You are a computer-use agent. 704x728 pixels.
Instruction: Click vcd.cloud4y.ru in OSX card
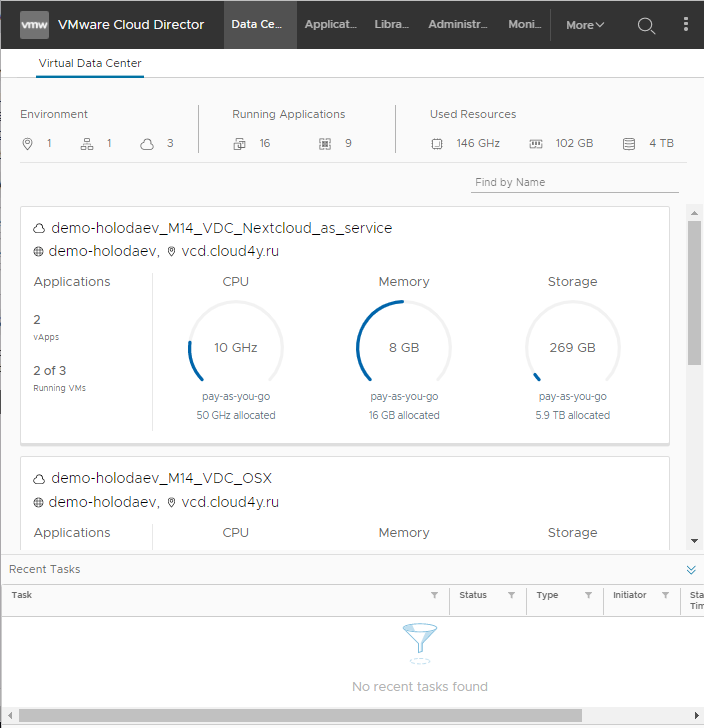pos(230,502)
